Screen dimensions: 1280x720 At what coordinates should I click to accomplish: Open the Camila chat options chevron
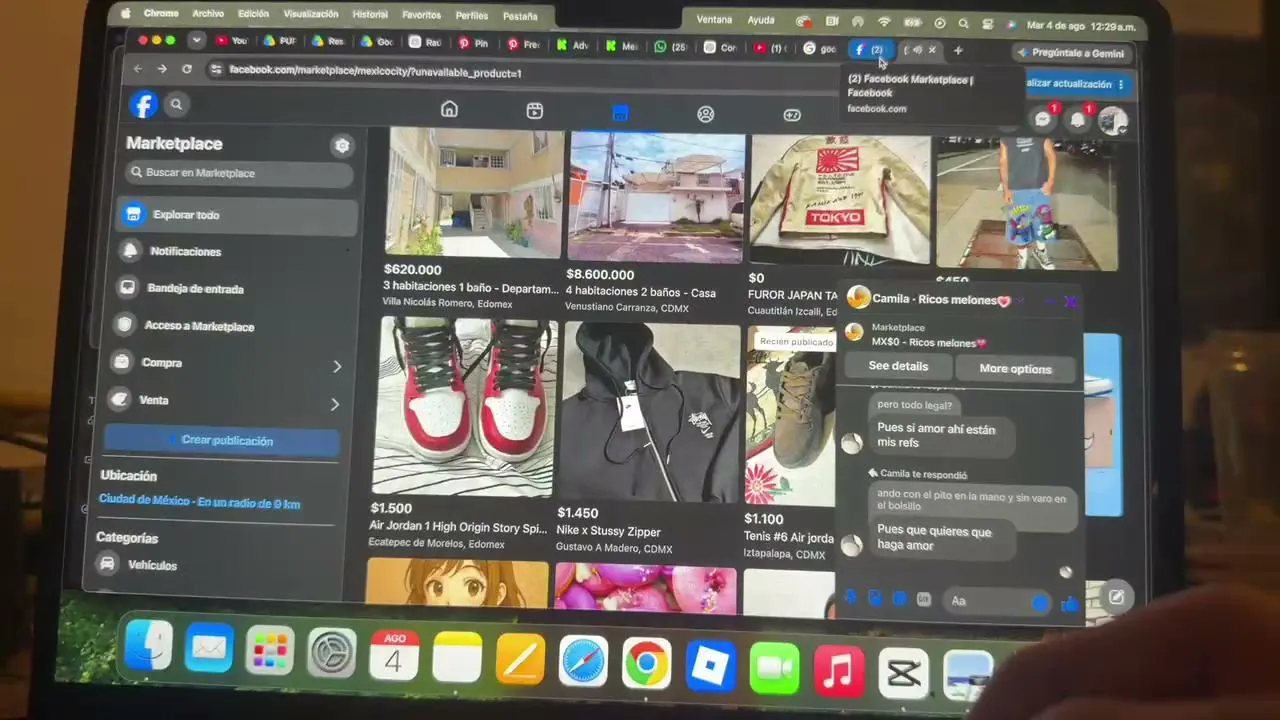pos(1020,301)
